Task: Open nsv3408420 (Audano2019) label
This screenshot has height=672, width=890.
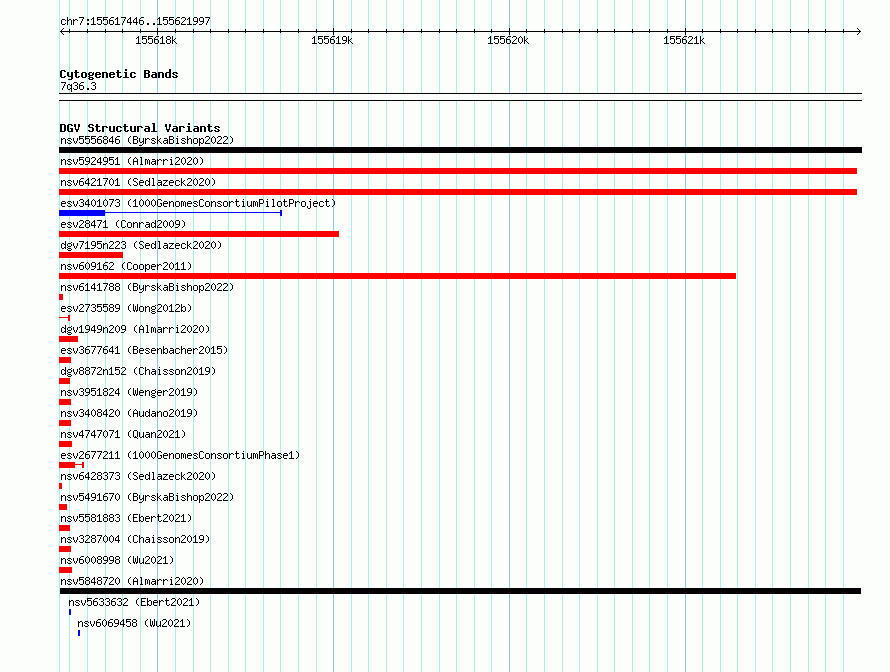Action: pos(129,413)
